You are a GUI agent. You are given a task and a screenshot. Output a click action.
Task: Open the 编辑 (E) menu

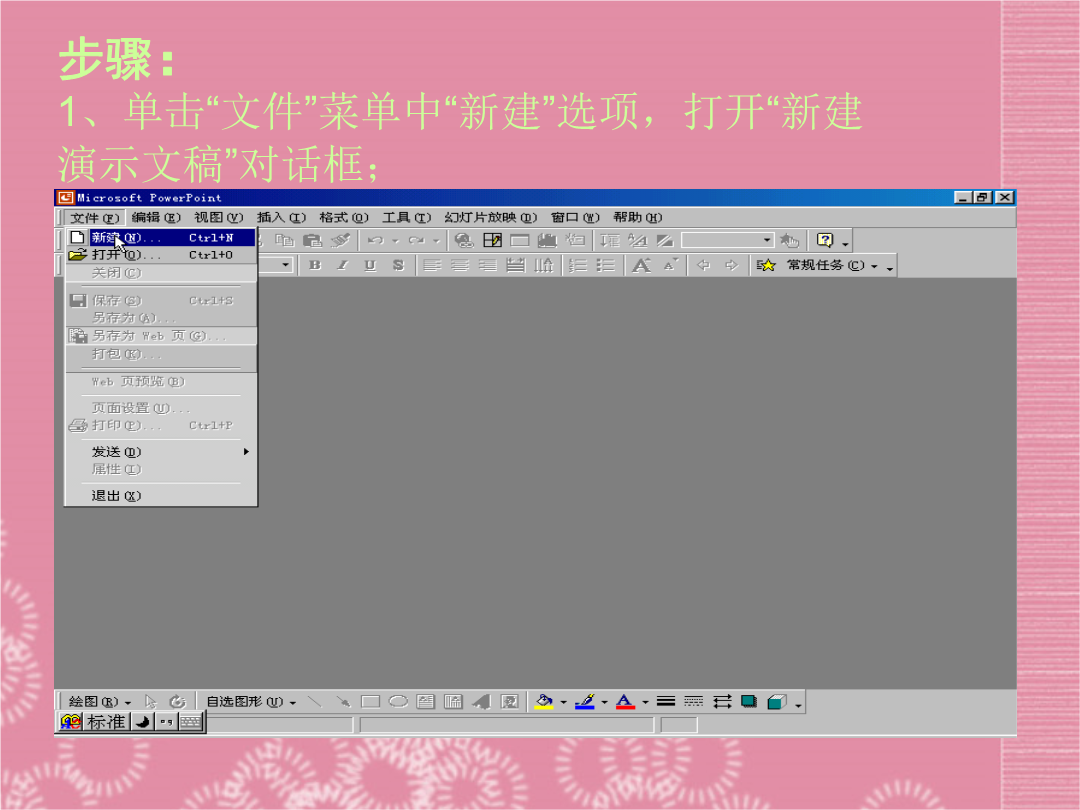coord(156,218)
